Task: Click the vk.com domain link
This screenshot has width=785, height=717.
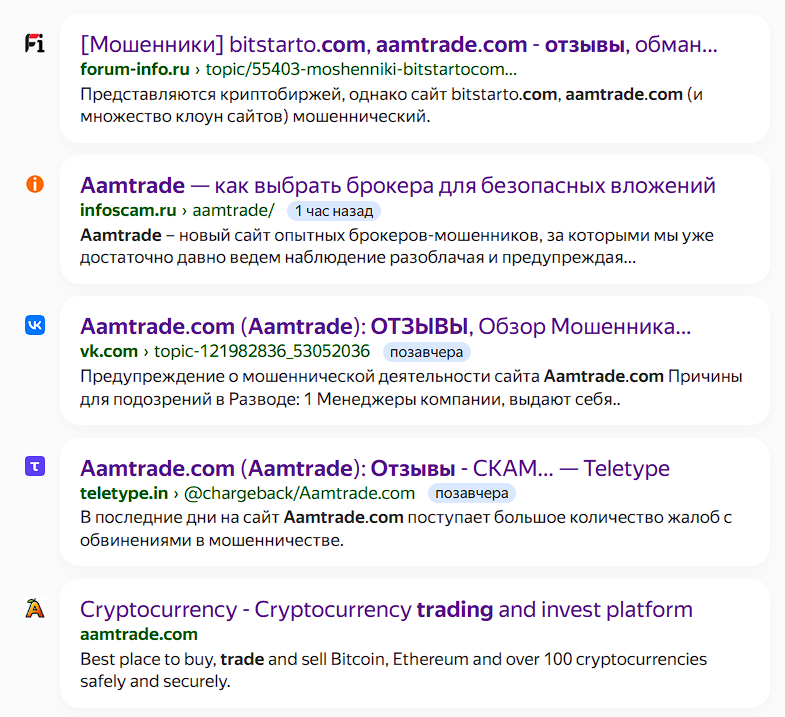Action: point(109,352)
